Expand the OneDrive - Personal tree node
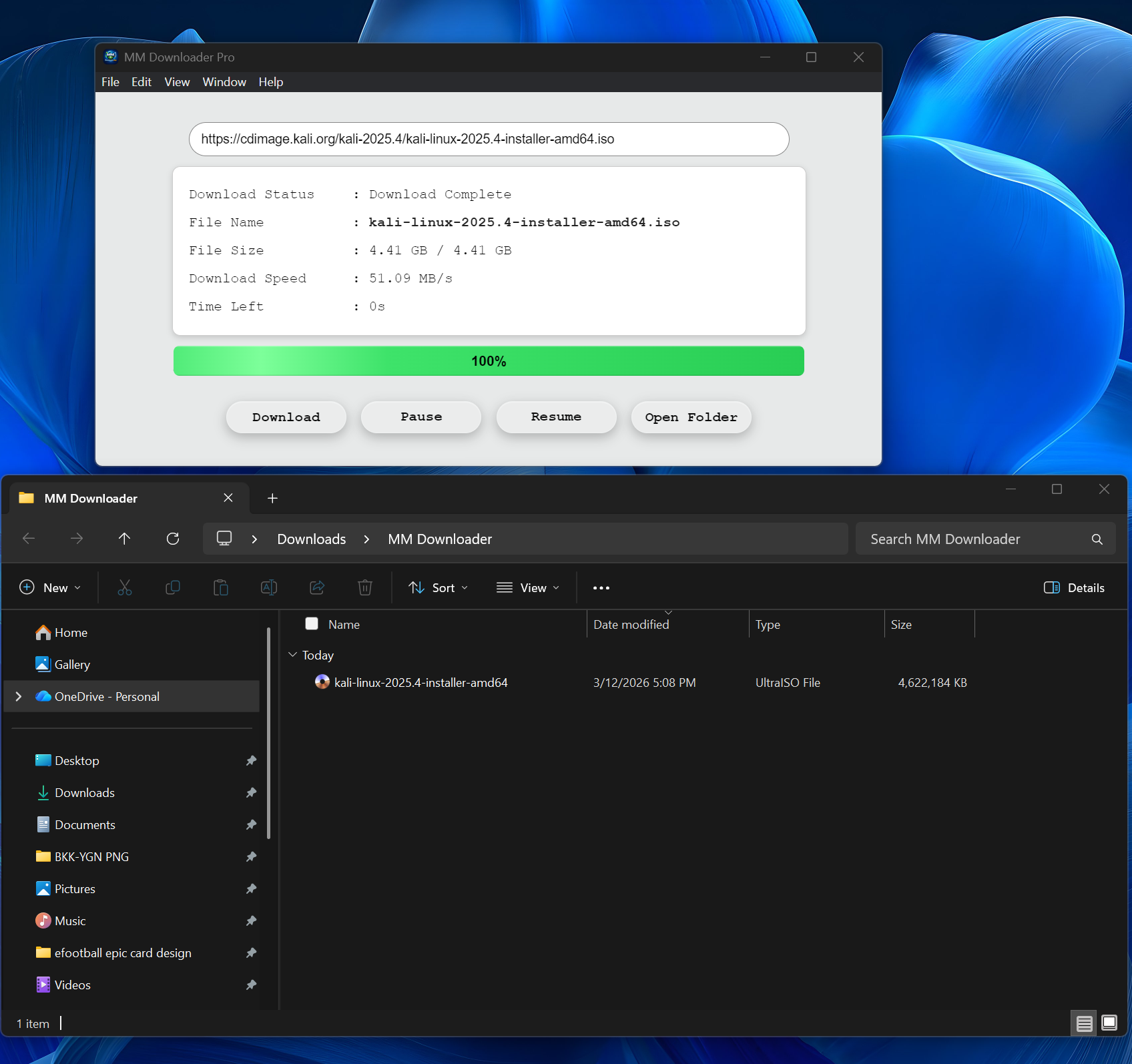Image resolution: width=1132 pixels, height=1064 pixels. click(x=19, y=696)
